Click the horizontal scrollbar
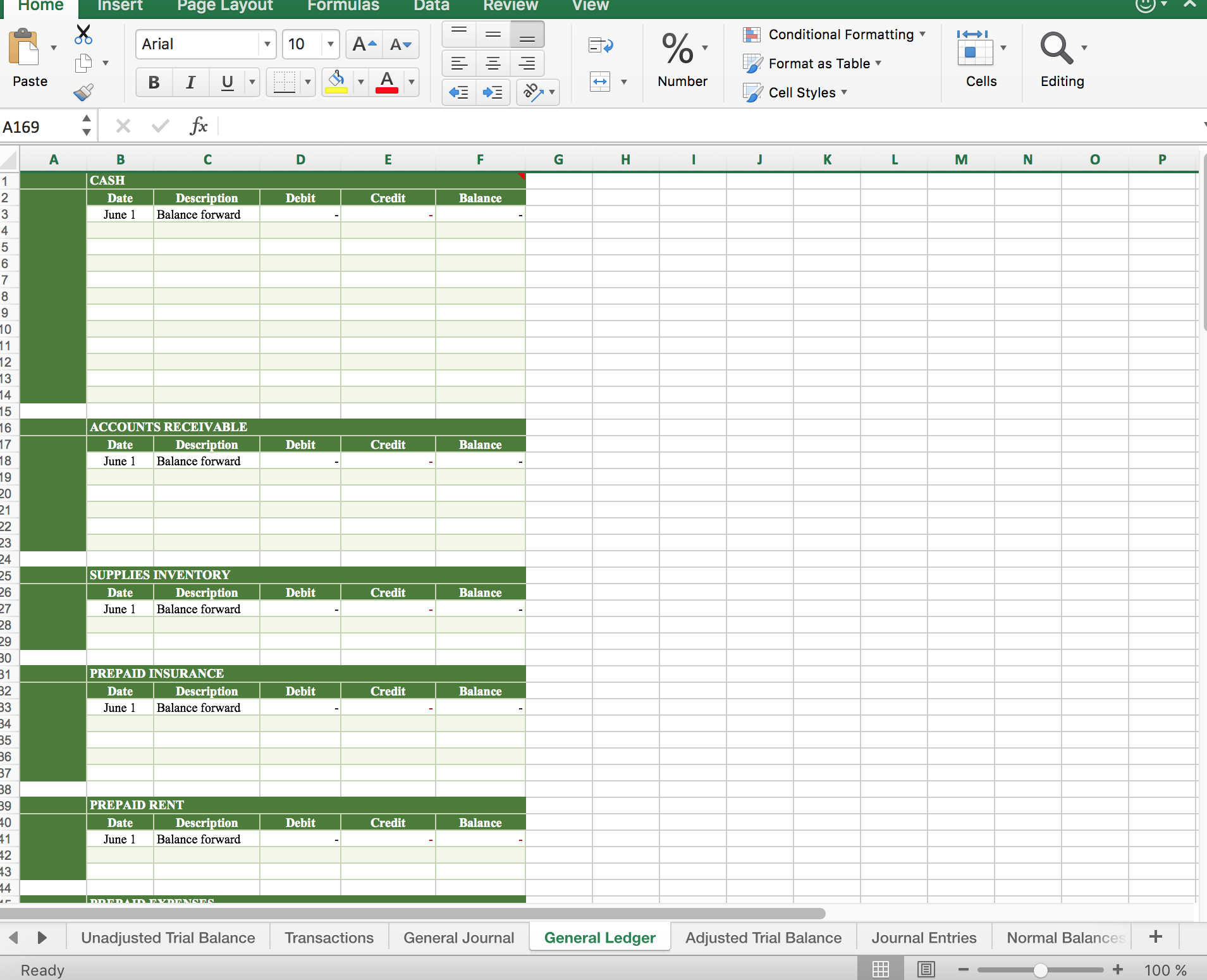This screenshot has height=980, width=1207. click(x=412, y=913)
